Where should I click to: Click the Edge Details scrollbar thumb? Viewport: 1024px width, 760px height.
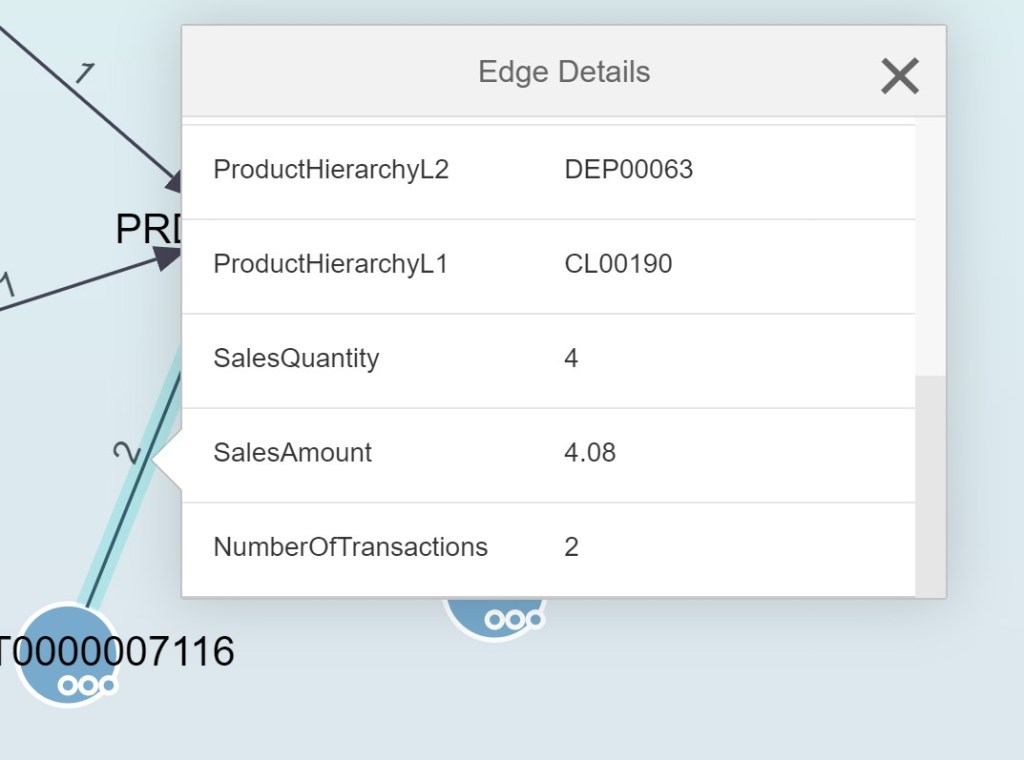point(930,485)
